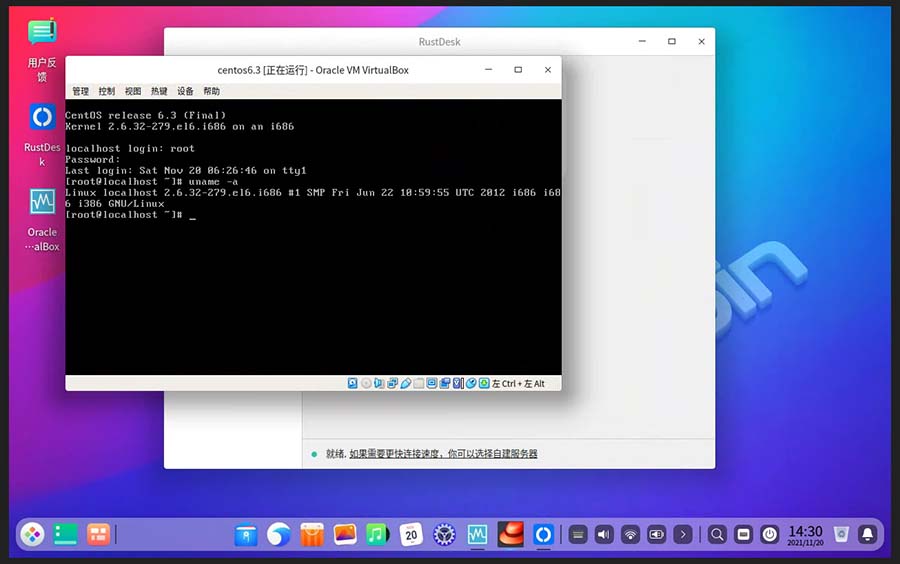The width and height of the screenshot is (900, 564).
Task: Click the VirtualBox manager icon in dock
Action: coord(477,535)
